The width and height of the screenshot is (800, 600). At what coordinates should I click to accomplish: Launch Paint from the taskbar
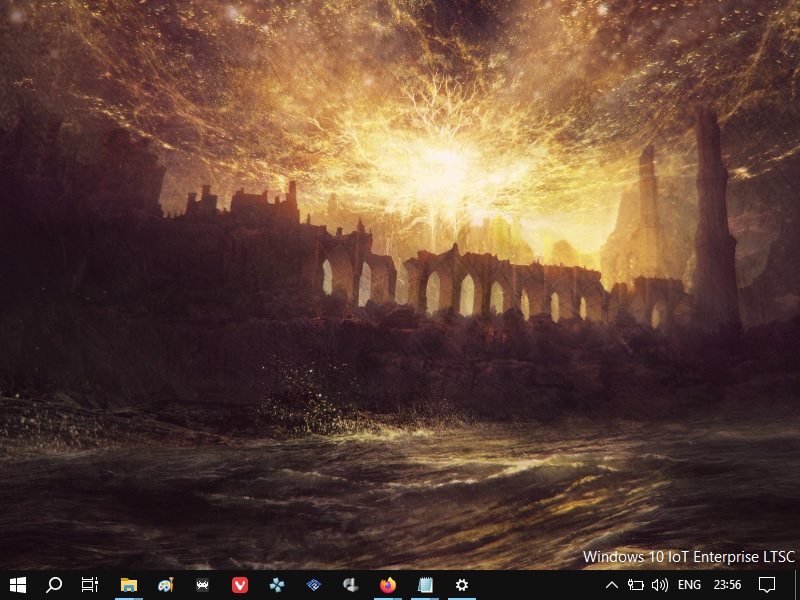pos(166,585)
